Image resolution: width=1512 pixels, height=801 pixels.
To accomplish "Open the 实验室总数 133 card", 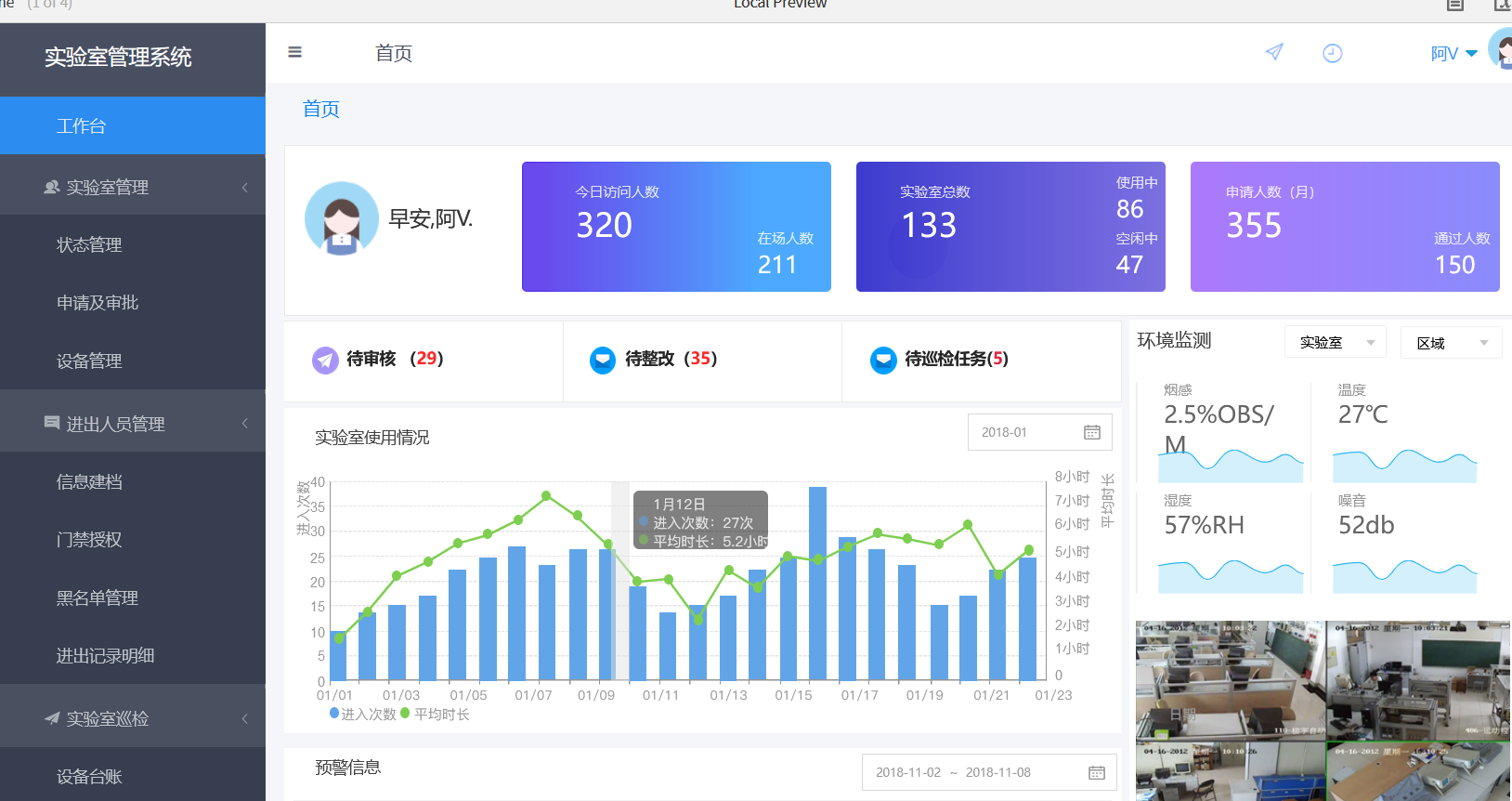I will [x=1010, y=227].
